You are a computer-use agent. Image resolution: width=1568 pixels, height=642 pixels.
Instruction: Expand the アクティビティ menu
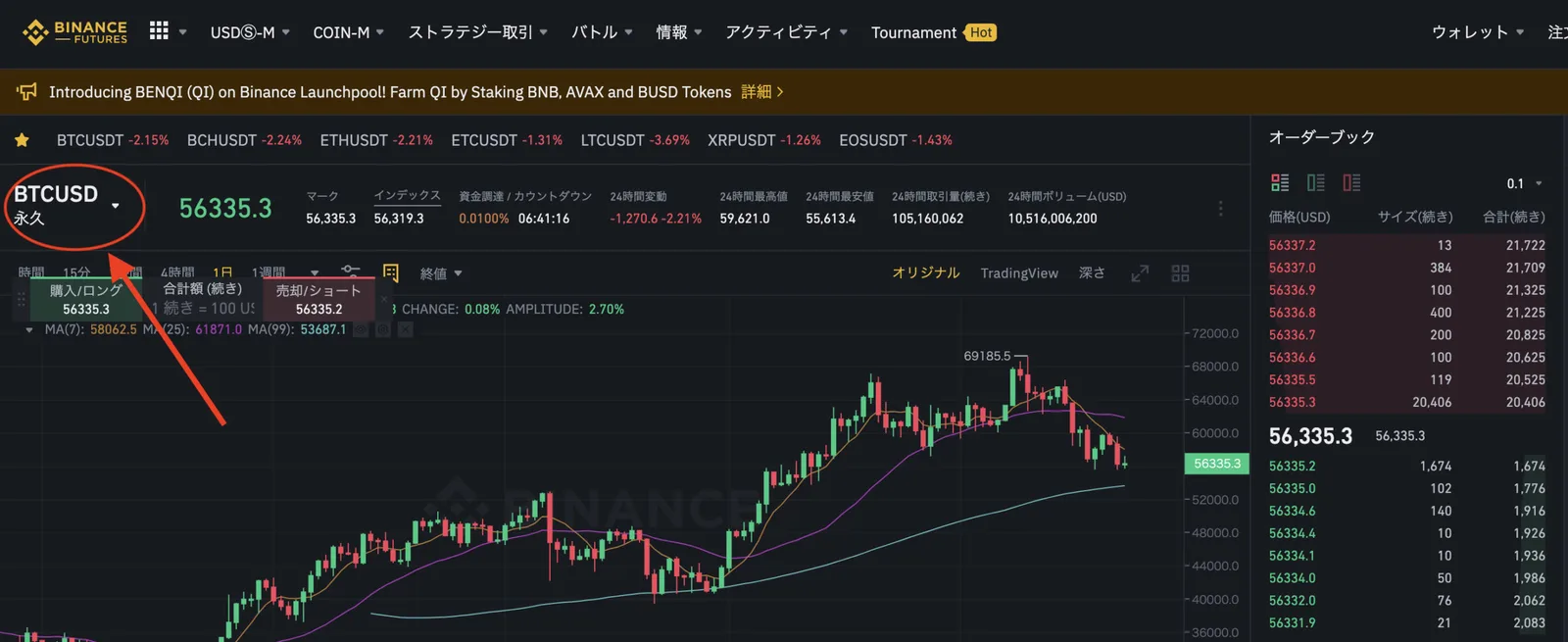[786, 32]
